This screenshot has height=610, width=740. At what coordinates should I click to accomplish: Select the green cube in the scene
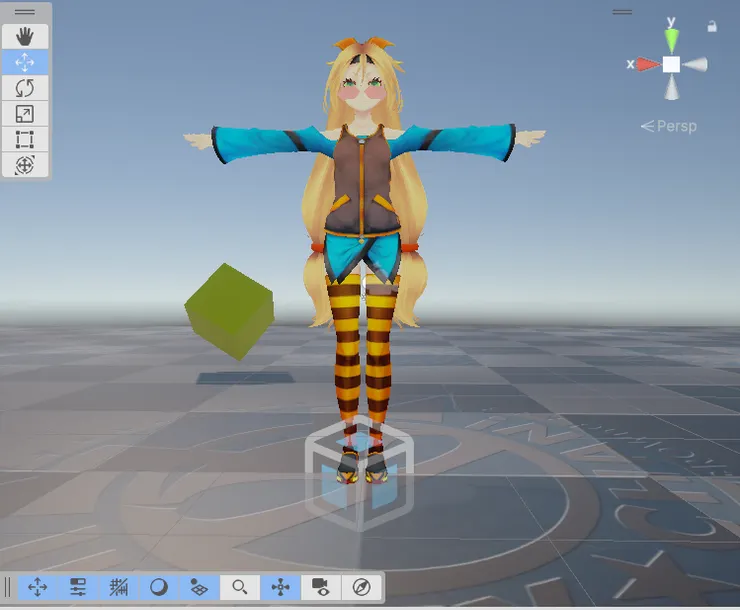tap(230, 311)
